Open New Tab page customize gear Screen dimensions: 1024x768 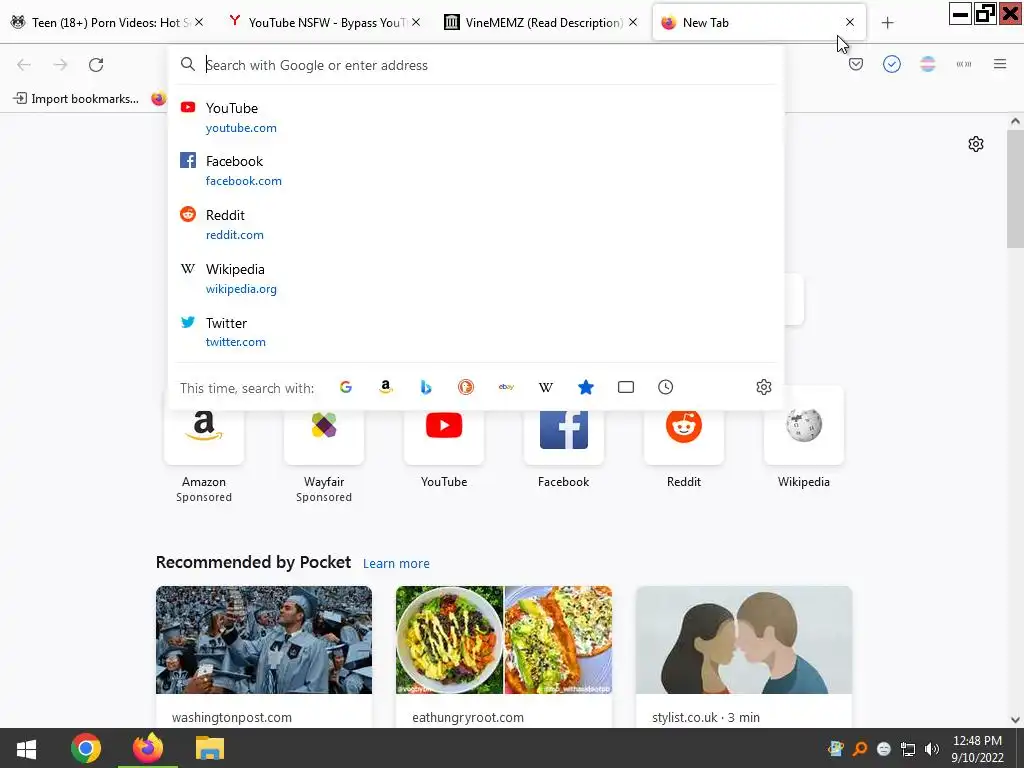coord(976,144)
